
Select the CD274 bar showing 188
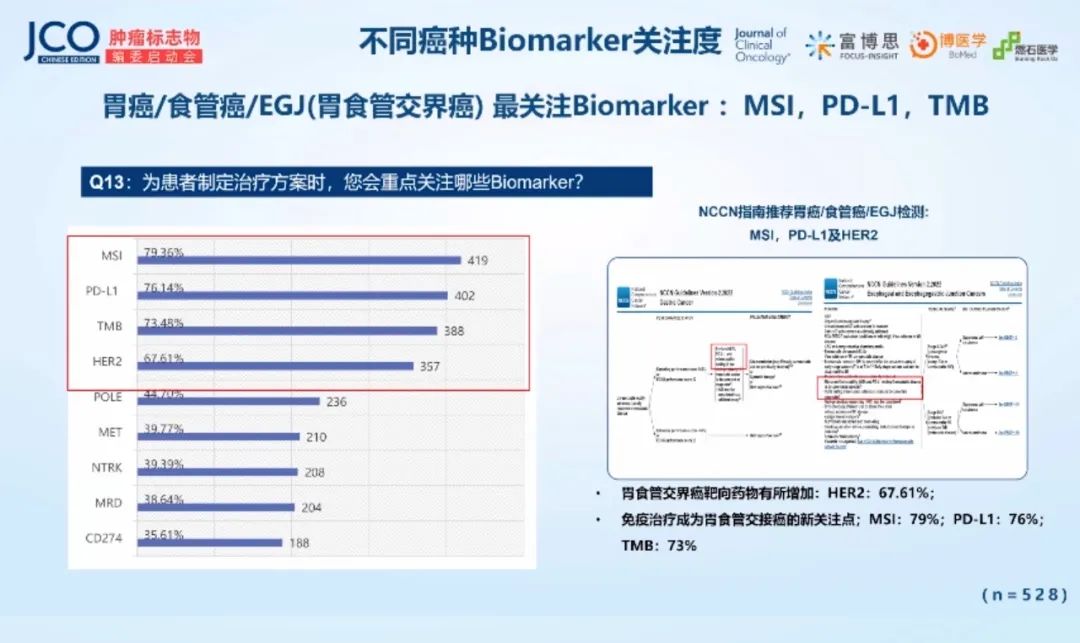tap(212, 543)
